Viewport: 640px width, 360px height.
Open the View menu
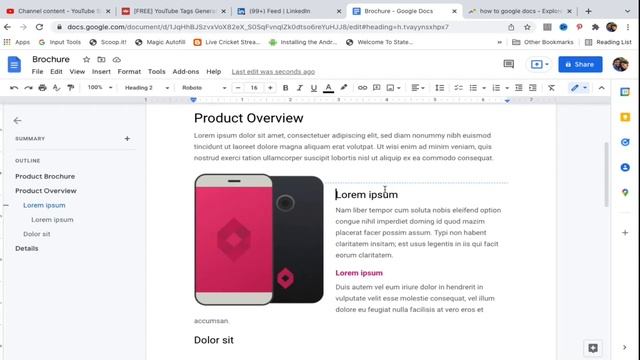[77, 71]
